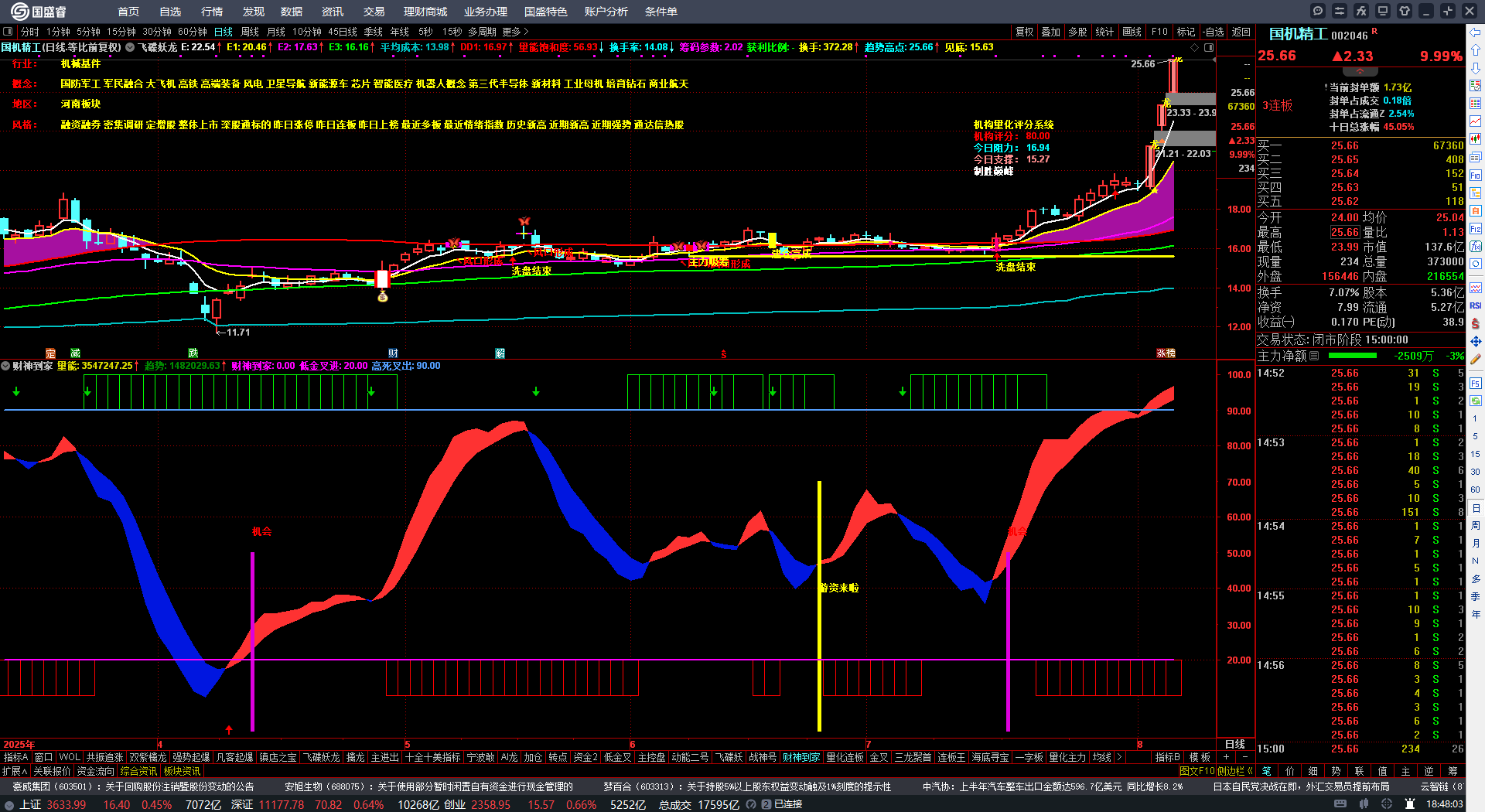The width and height of the screenshot is (1485, 812).
Task: Click the candlestick icon in status bar
Action: [x=1364, y=804]
